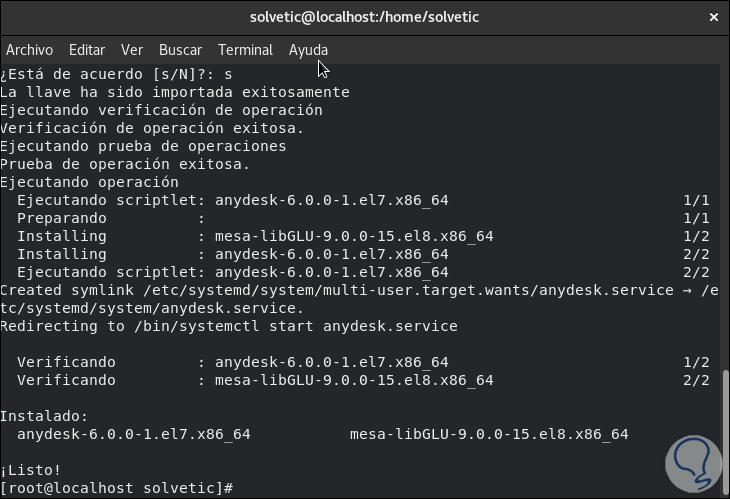
Task: Click the "Redirecting to /bin/systemctl" line
Action: (229, 326)
